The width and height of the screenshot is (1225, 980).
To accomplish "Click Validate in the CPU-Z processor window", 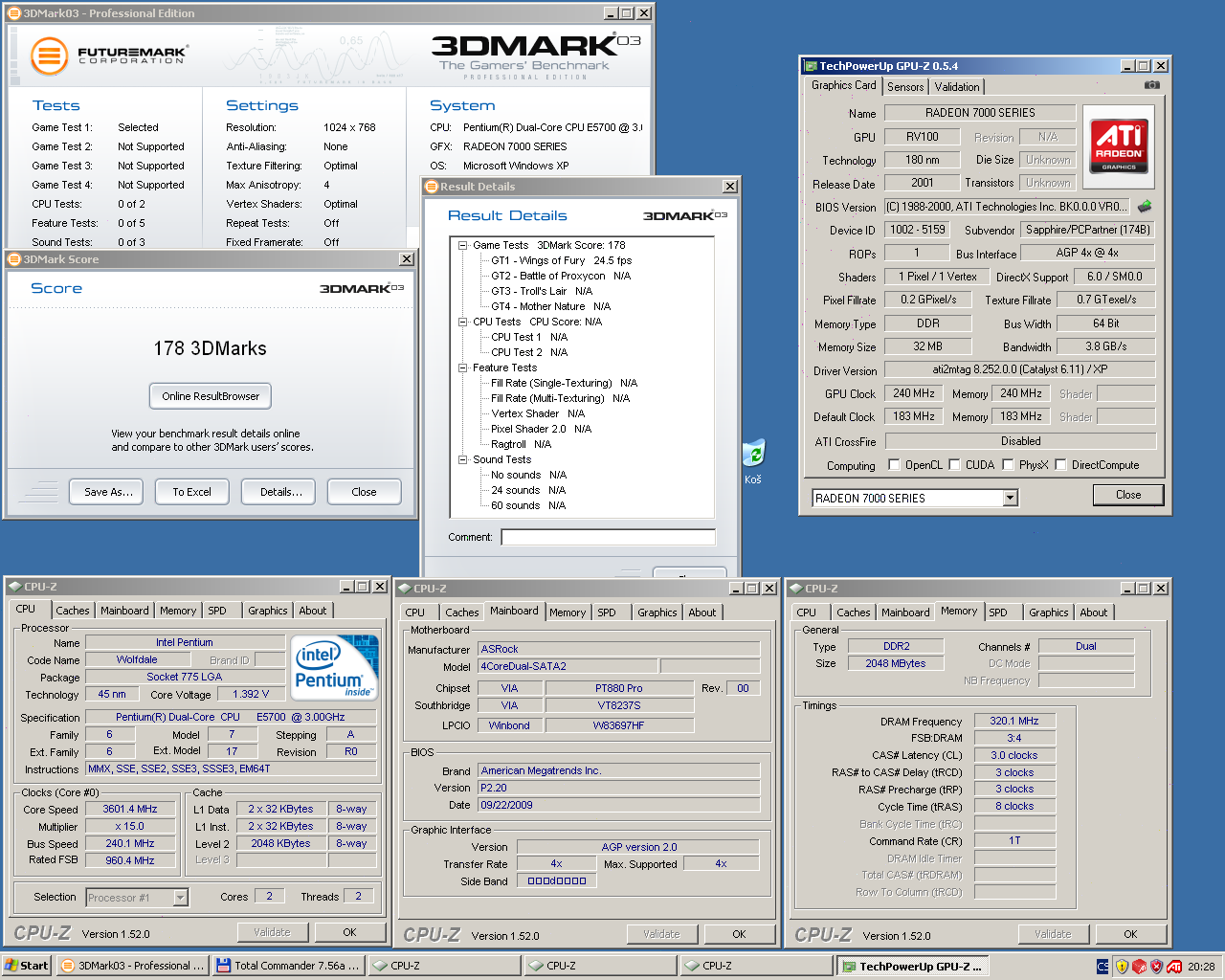I will [x=272, y=932].
